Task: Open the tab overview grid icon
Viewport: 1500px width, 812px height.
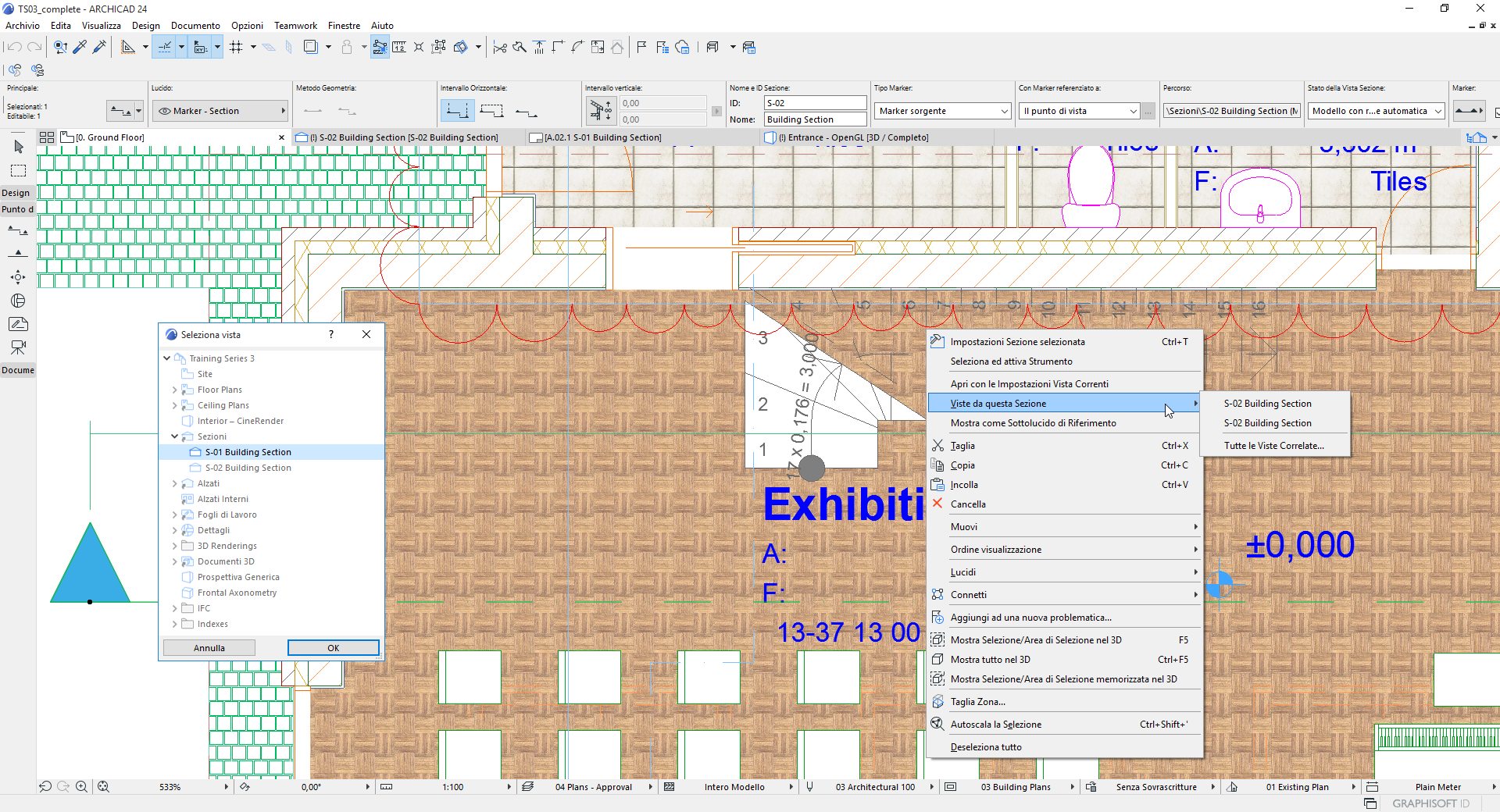Action: (x=47, y=137)
